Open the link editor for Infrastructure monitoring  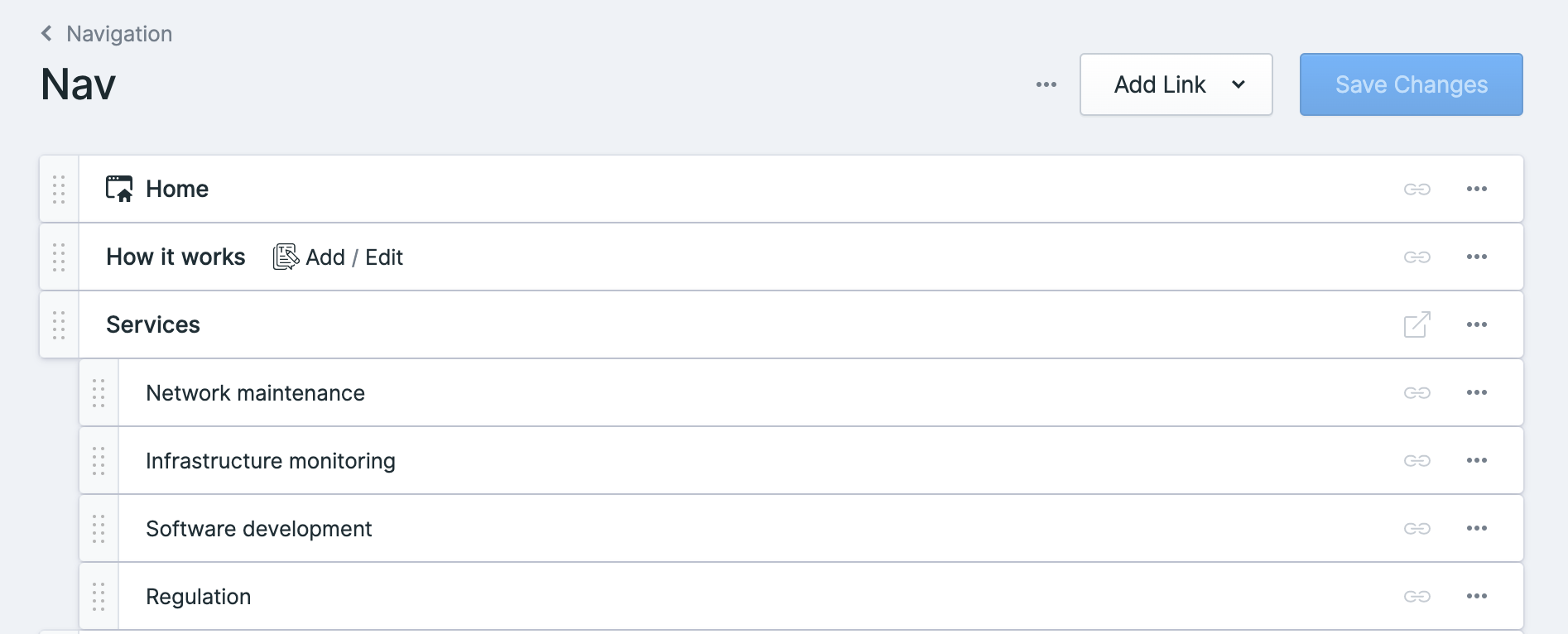pos(1418,460)
